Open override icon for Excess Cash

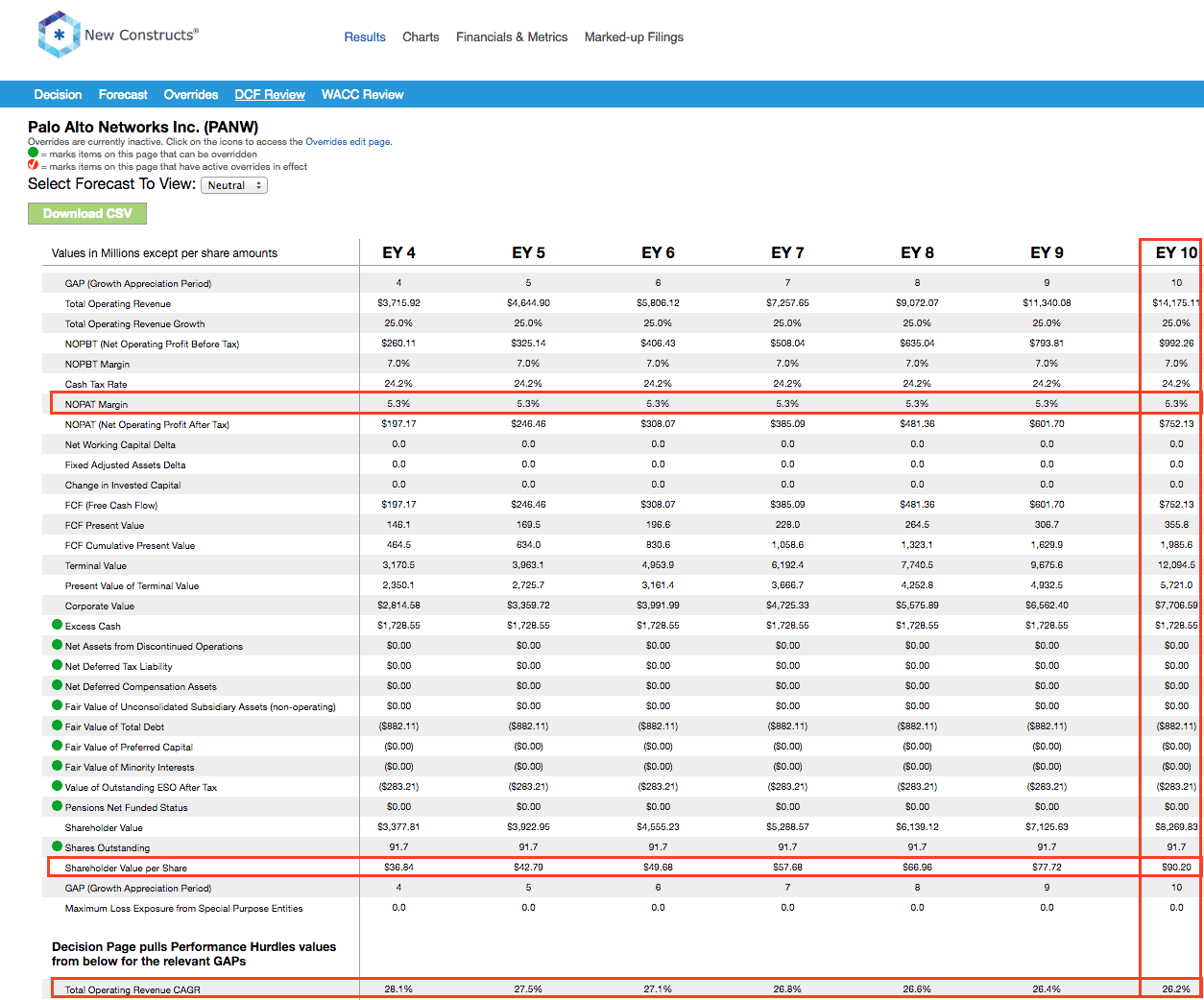pyautogui.click(x=58, y=625)
